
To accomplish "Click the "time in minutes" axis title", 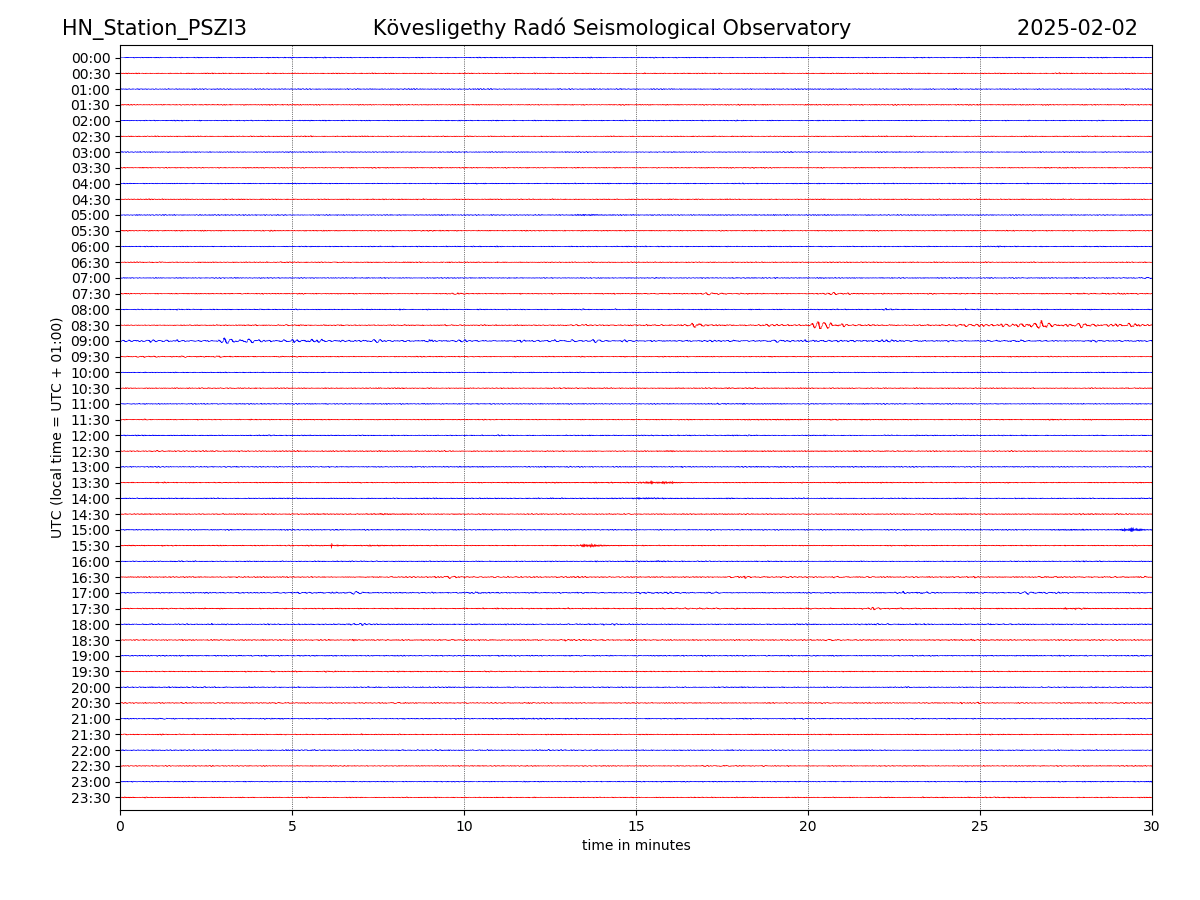I will (x=636, y=846).
